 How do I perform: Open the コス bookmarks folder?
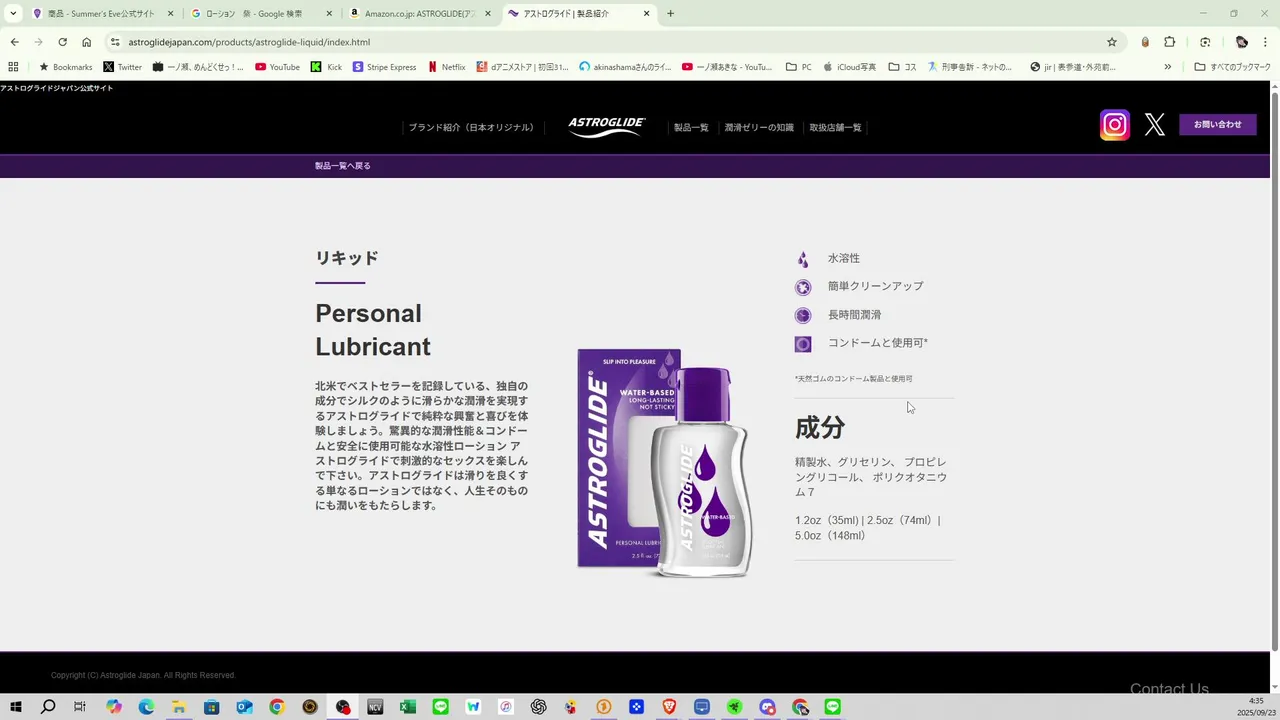coord(903,67)
